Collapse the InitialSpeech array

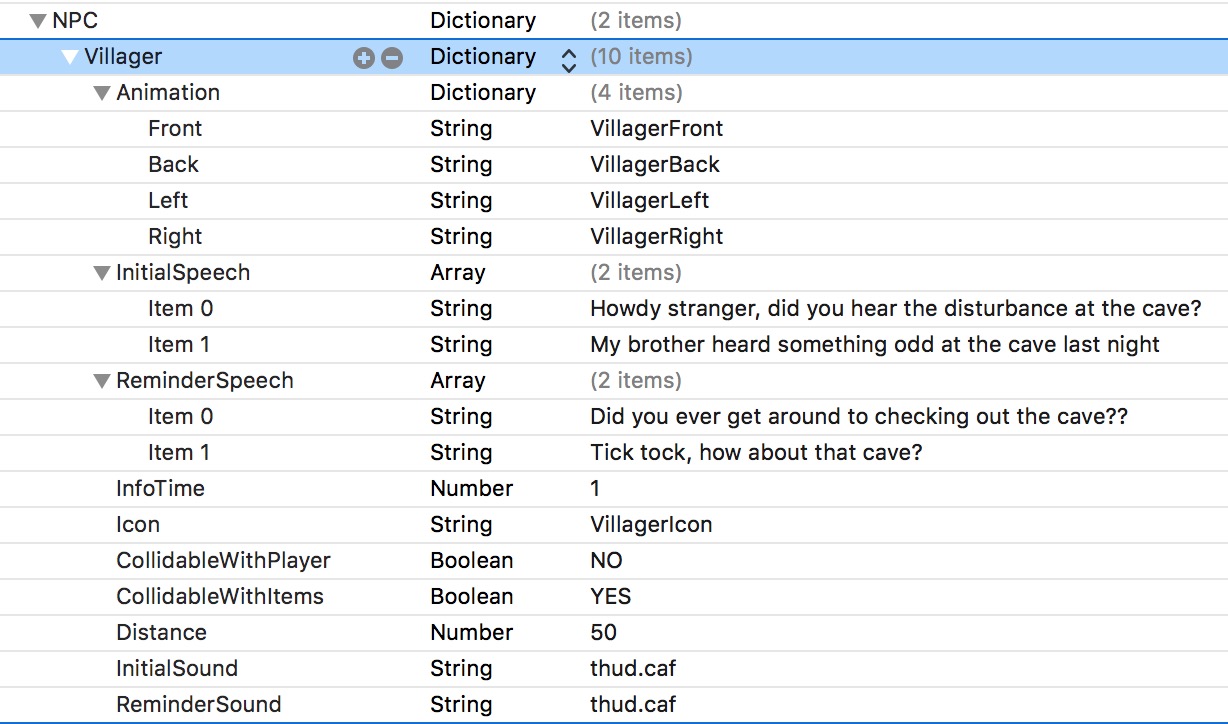[x=101, y=273]
